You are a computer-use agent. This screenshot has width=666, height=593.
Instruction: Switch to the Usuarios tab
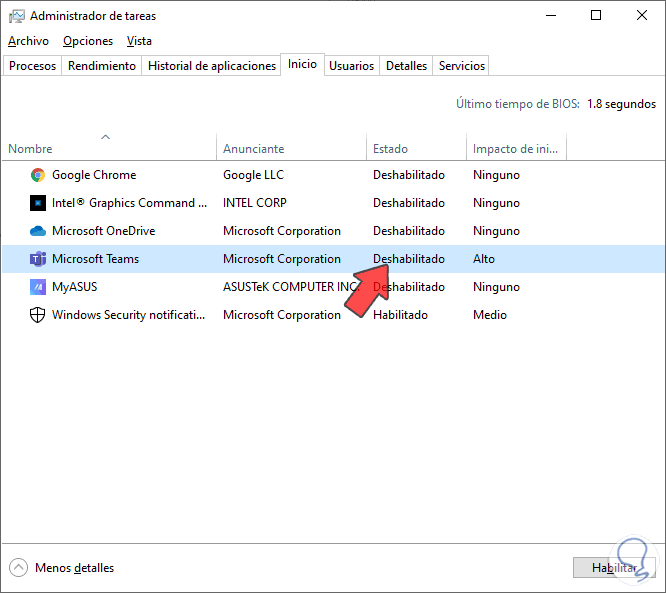(x=352, y=66)
